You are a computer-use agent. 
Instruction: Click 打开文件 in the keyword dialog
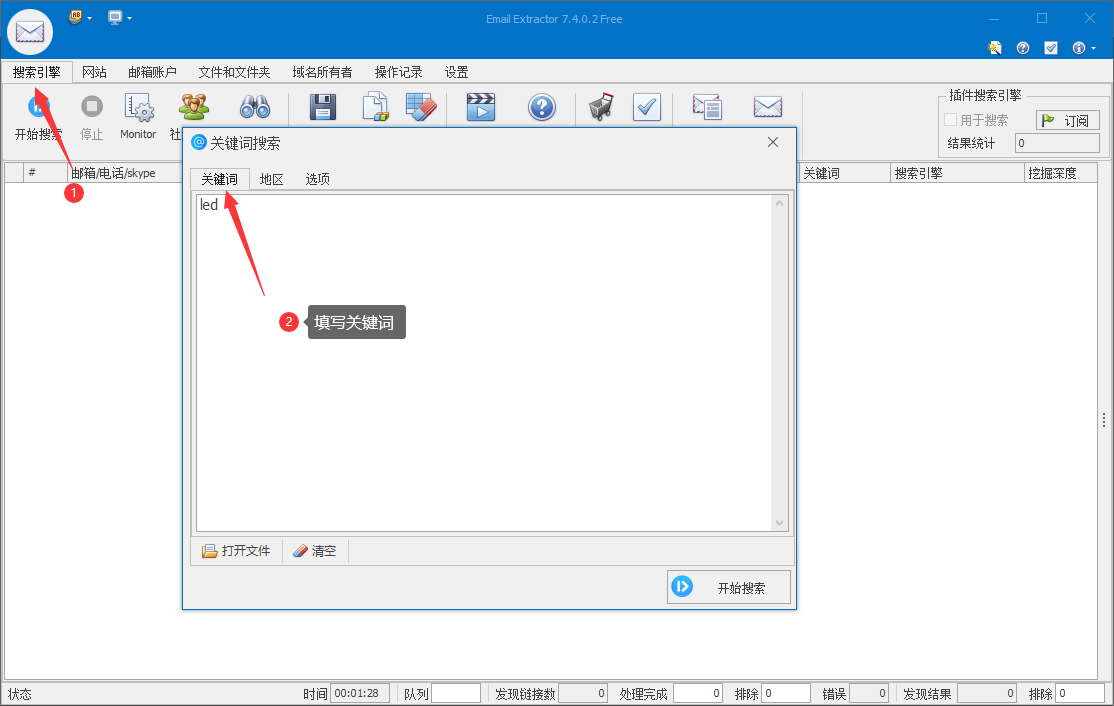click(x=237, y=550)
